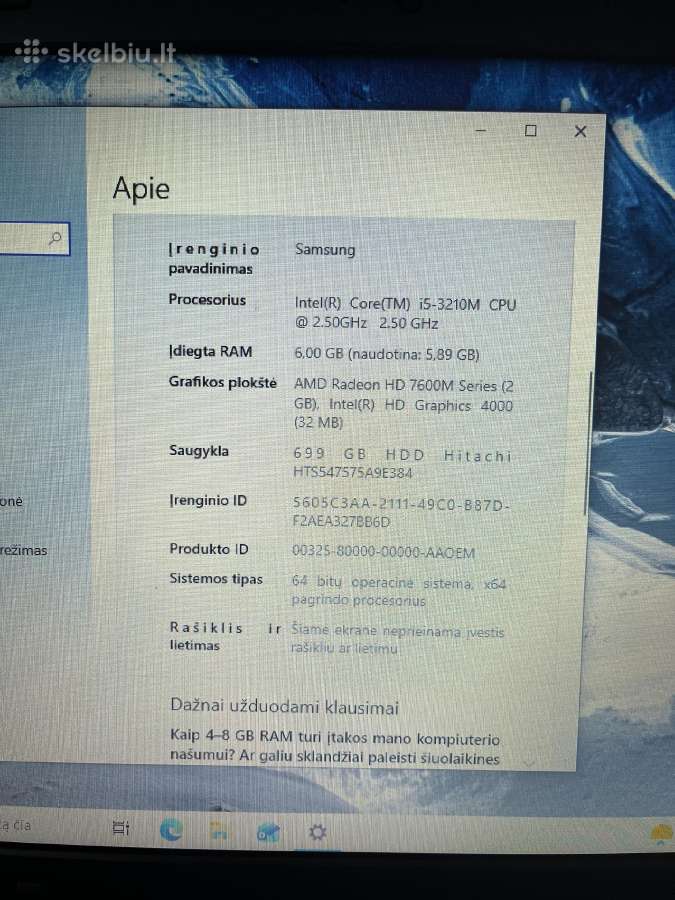
Task: Focus the Settings search input field
Action: pyautogui.click(x=33, y=238)
